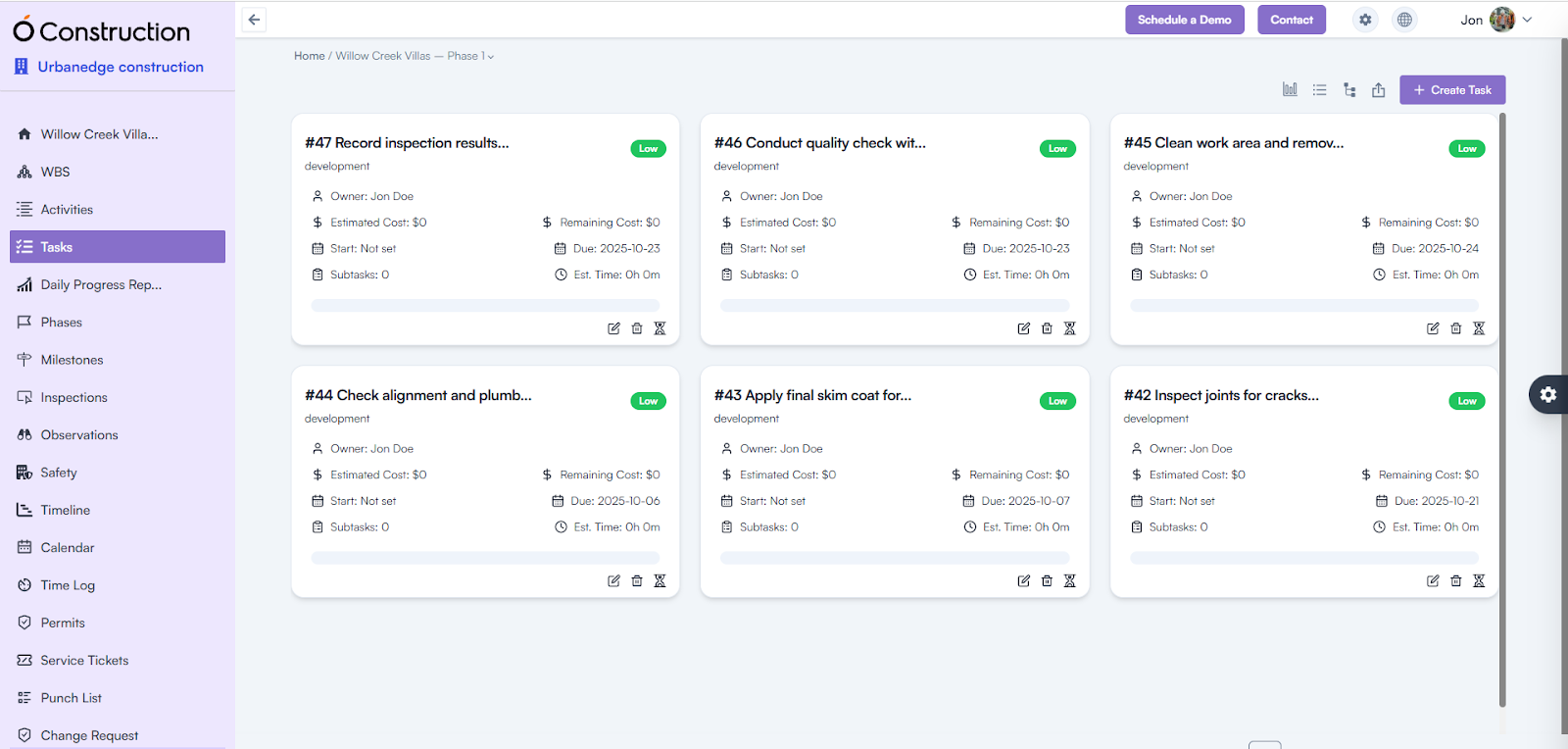Open hourglass timer on task #44
Viewport: 1568px width, 749px height.
[660, 580]
